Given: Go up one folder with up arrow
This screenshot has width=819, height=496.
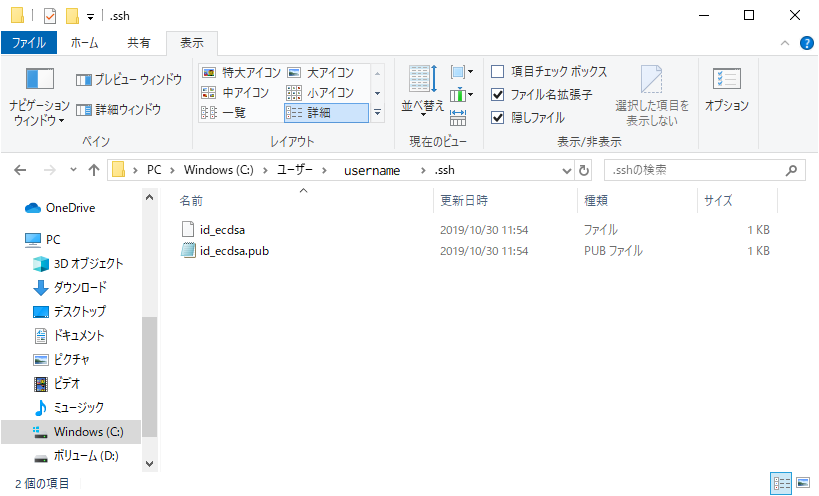Looking at the screenshot, I should (94, 170).
